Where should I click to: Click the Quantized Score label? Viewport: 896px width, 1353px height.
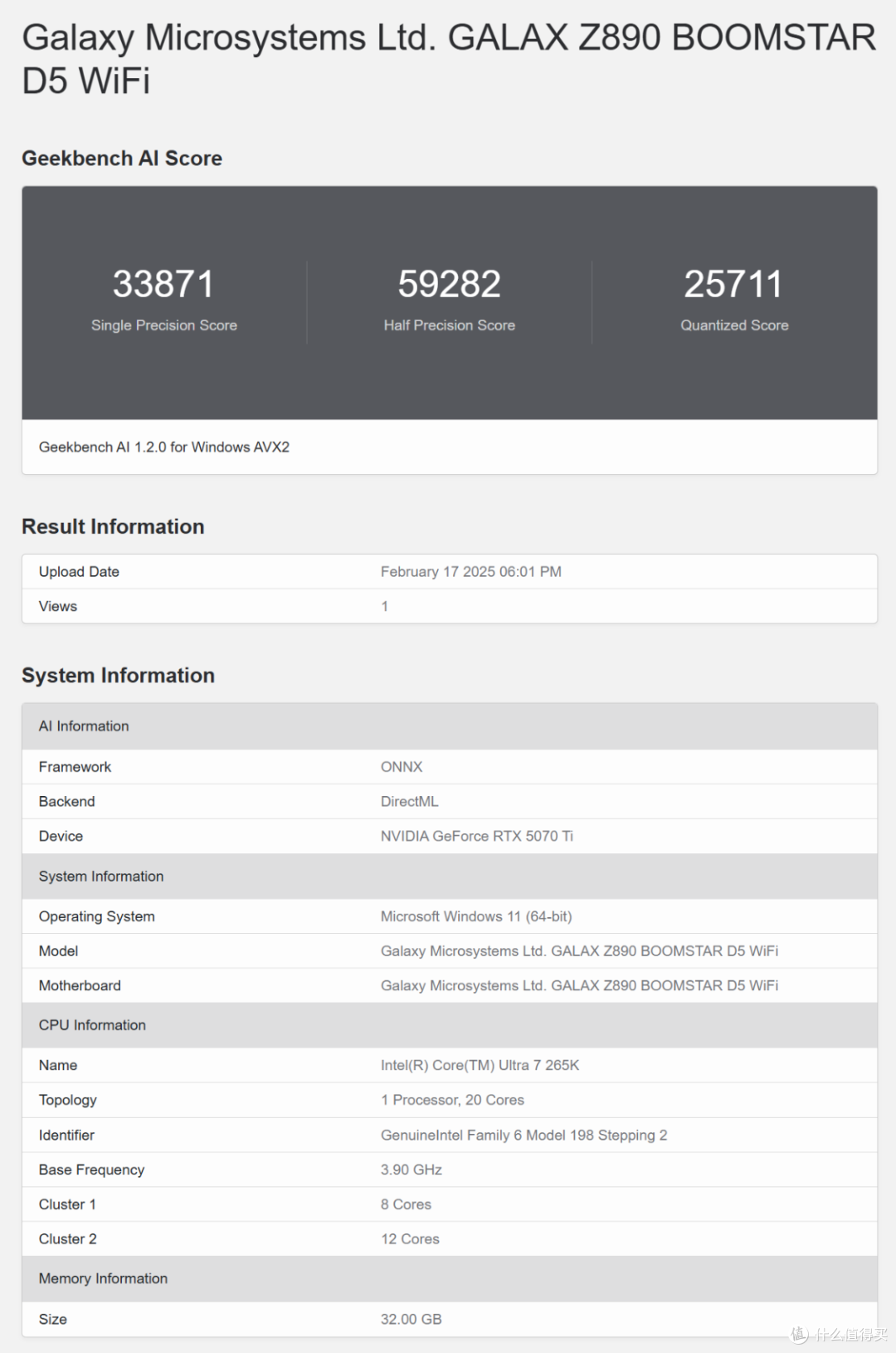click(734, 325)
